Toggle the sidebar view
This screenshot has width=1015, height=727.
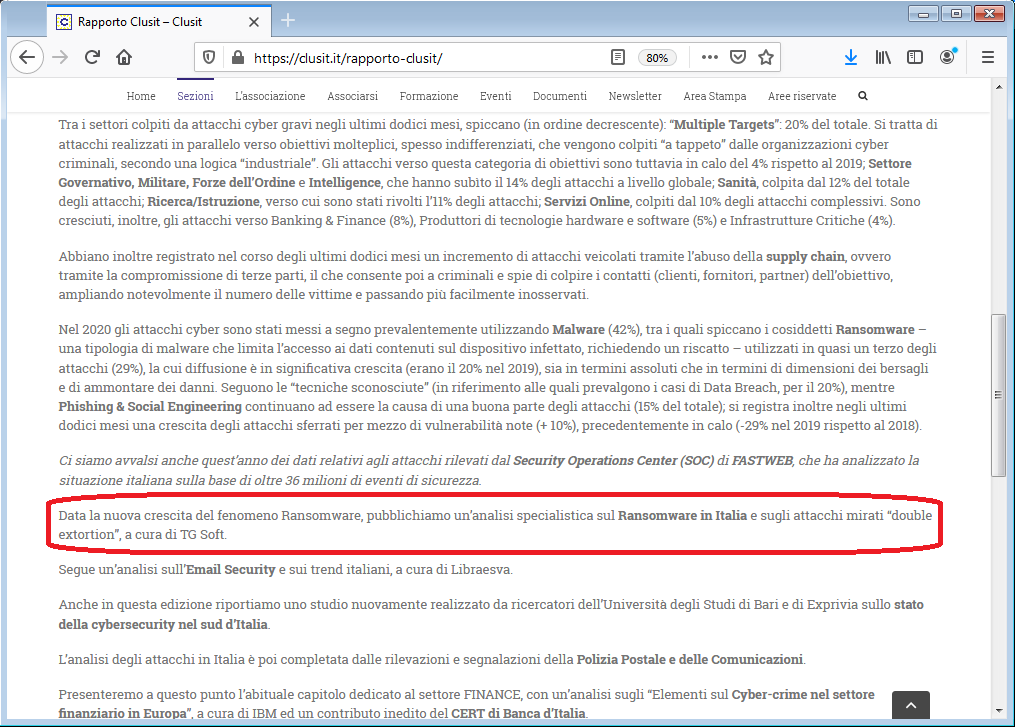coord(915,58)
